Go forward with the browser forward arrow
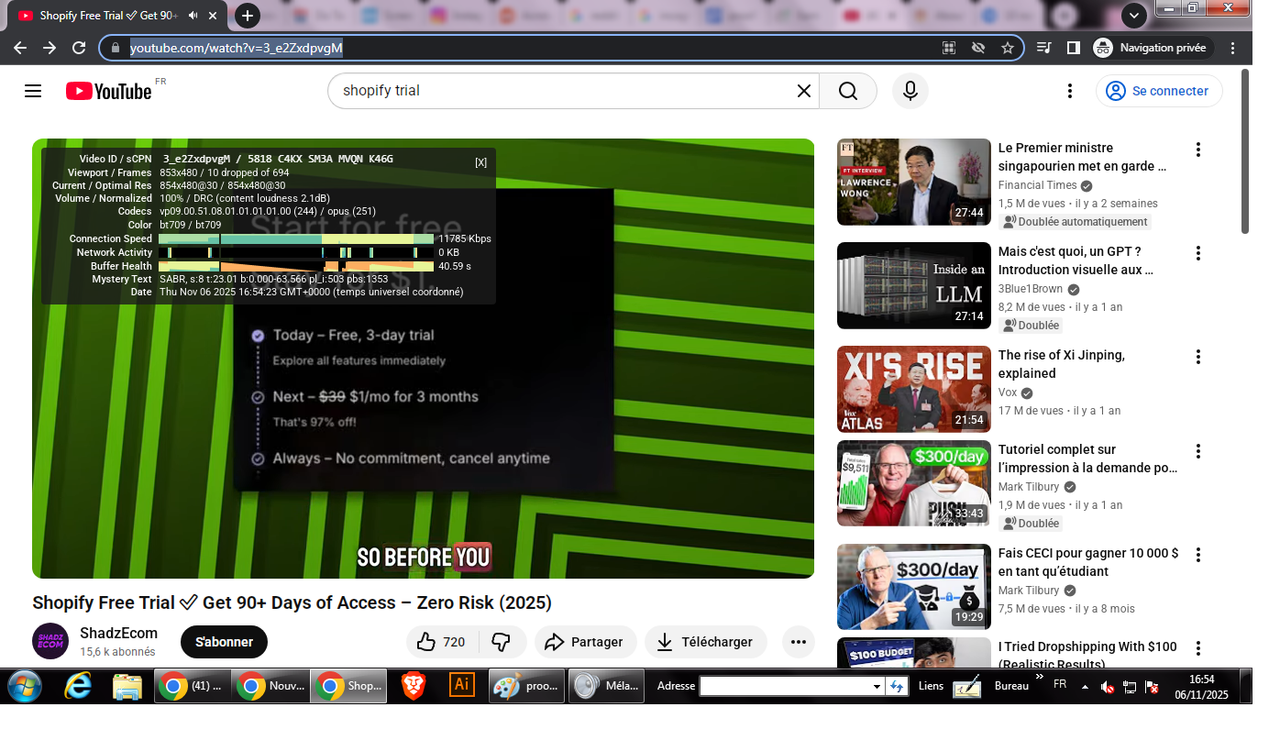1280x741 pixels. click(49, 48)
